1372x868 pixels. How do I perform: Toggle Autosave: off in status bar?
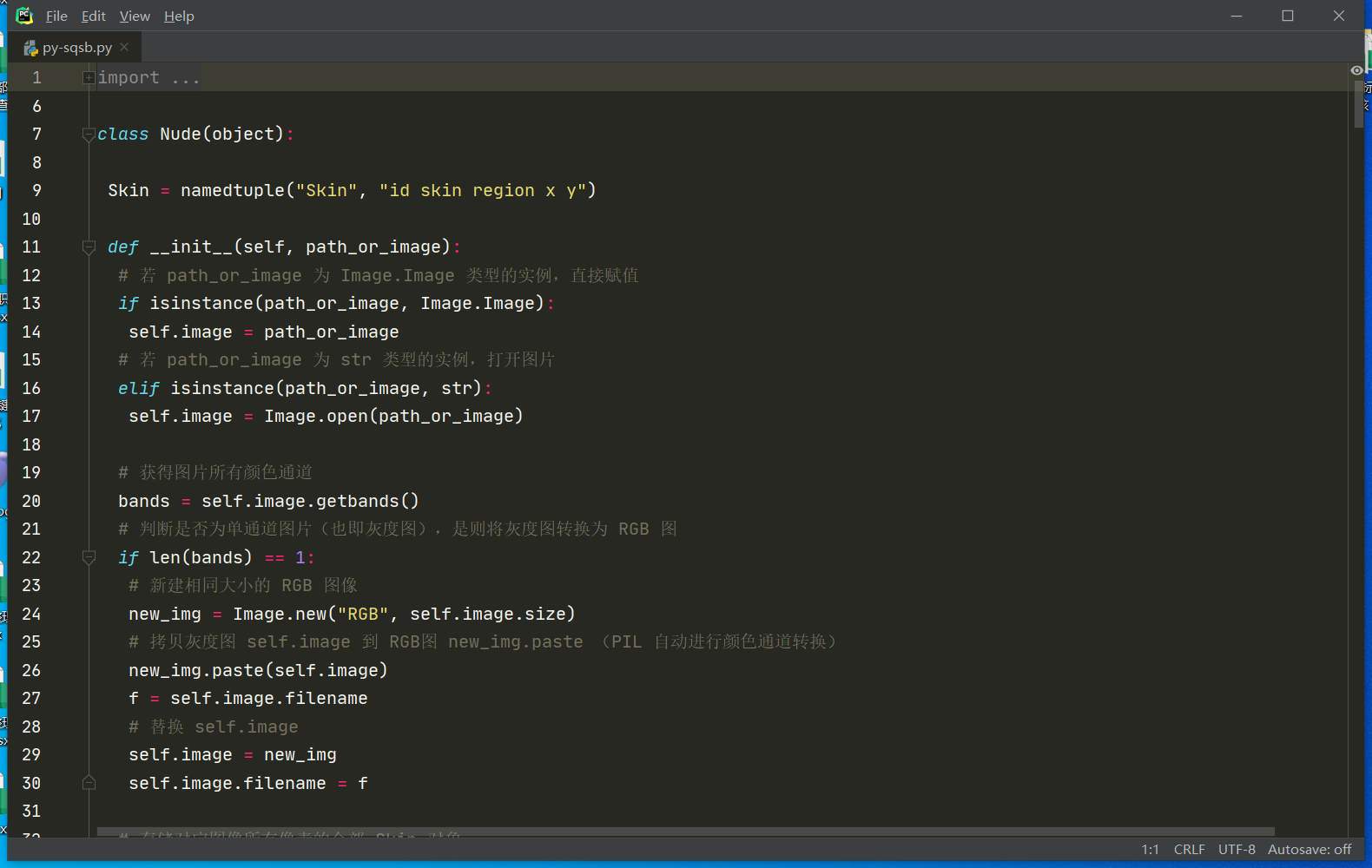coord(1309,850)
